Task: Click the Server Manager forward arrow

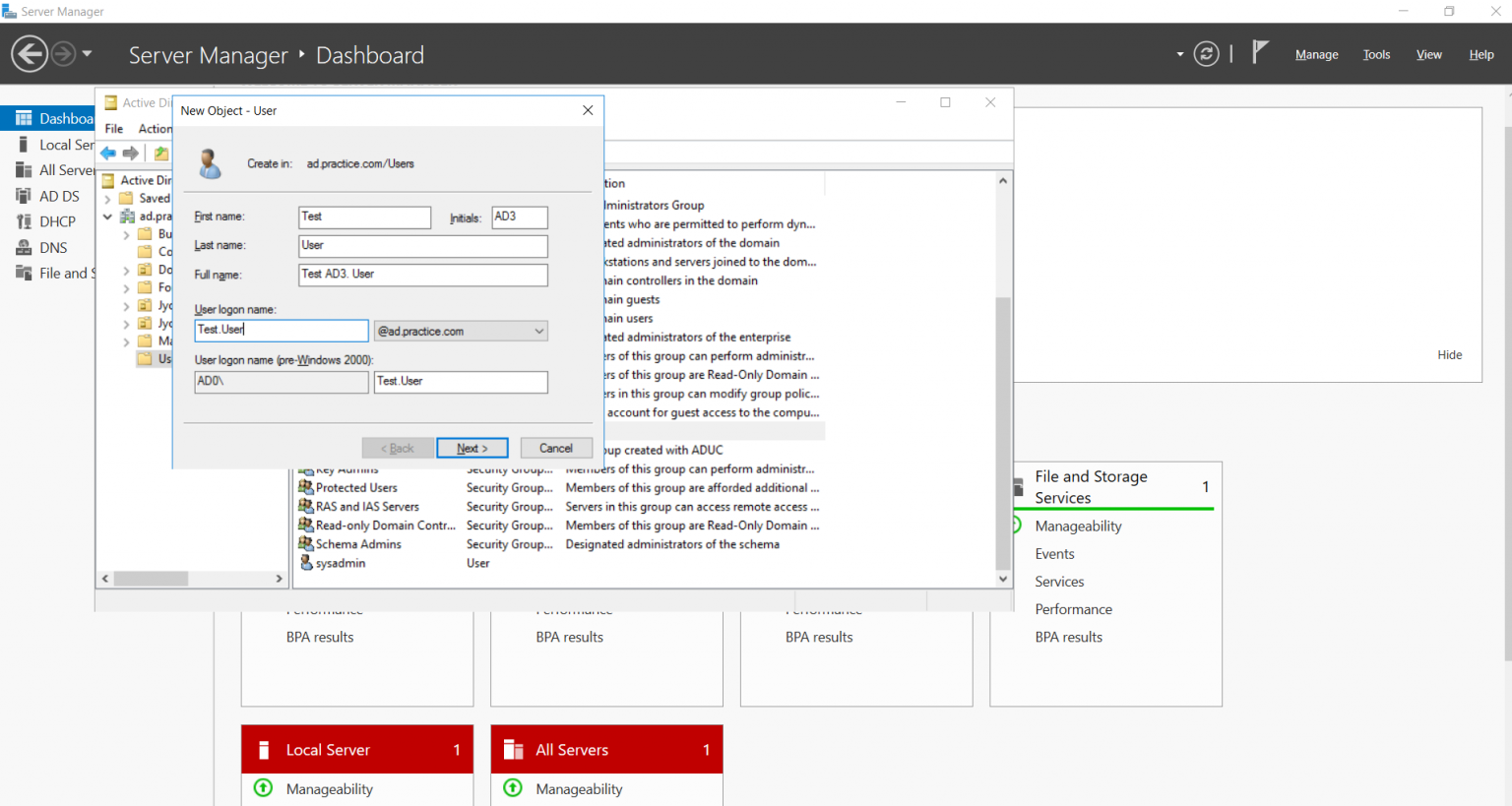Action: [x=63, y=53]
